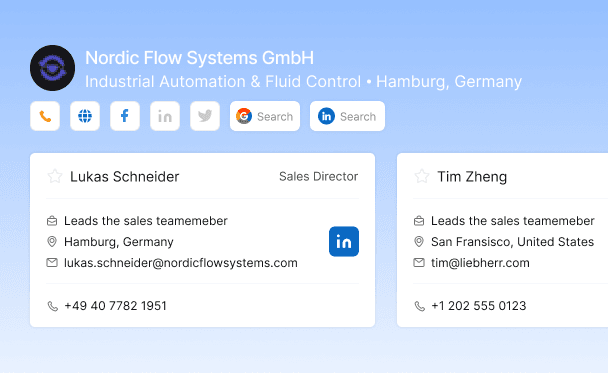This screenshot has width=608, height=373.
Task: Click the Google Search button
Action: click(265, 116)
